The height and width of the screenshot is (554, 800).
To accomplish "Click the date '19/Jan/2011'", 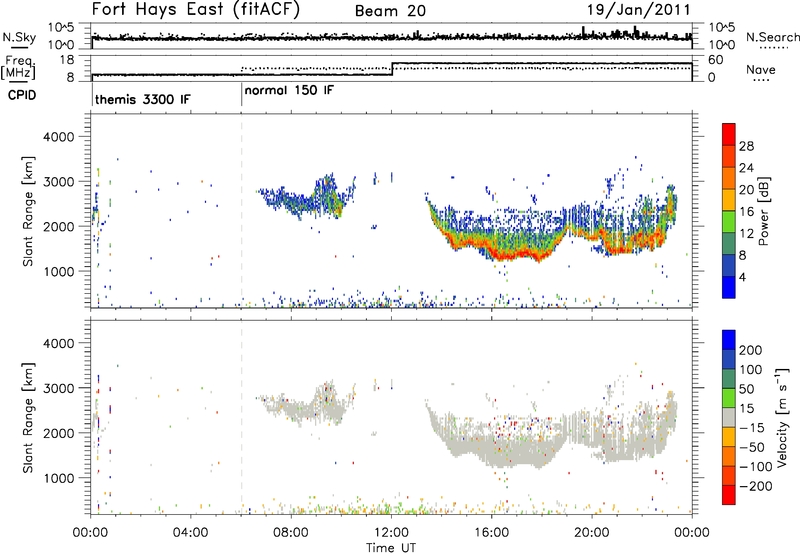I will (x=639, y=9).
